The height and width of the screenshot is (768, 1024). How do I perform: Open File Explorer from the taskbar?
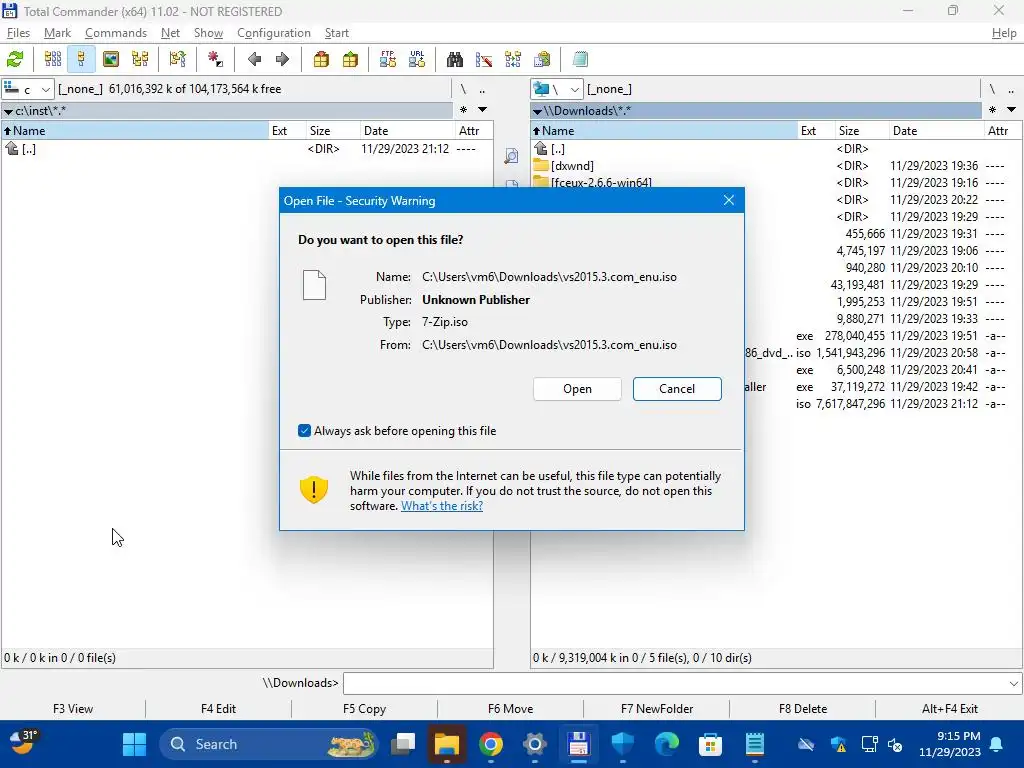coord(447,744)
